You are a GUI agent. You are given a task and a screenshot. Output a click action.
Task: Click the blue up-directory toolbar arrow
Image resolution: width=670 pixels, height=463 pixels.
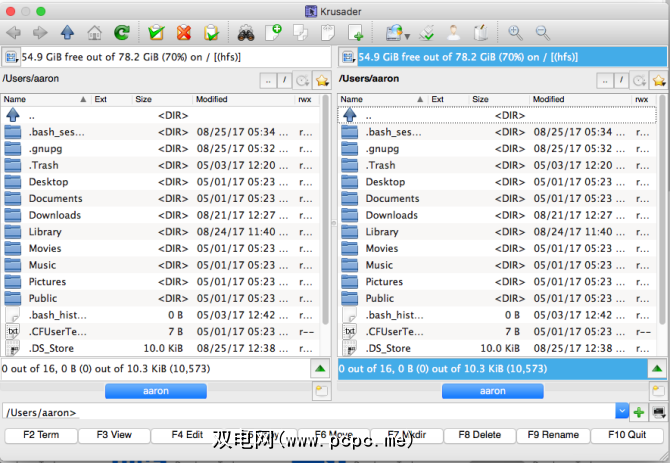67,32
